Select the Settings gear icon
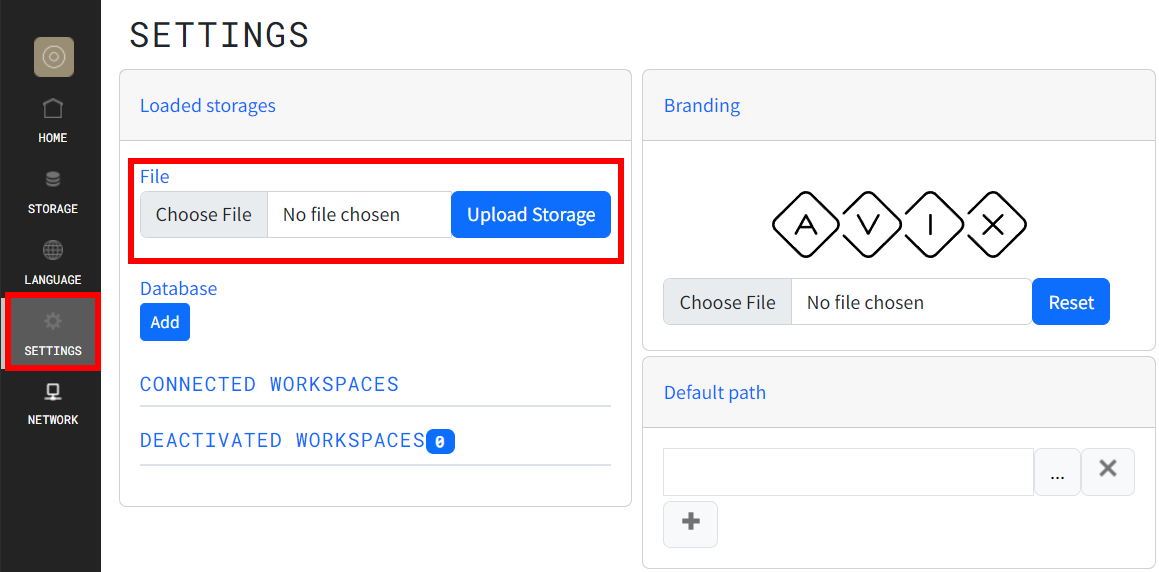 coord(53,321)
